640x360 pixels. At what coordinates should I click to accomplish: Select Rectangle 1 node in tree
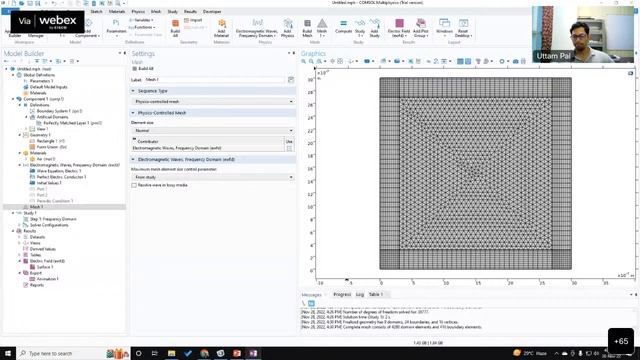(x=50, y=141)
